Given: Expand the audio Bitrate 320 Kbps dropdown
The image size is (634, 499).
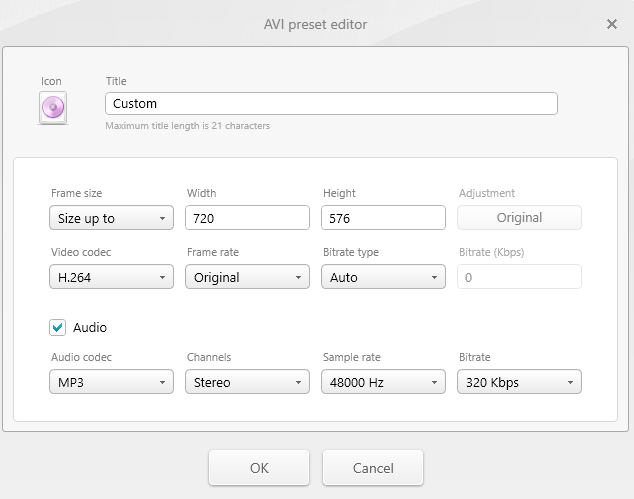Looking at the screenshot, I should 519,382.
